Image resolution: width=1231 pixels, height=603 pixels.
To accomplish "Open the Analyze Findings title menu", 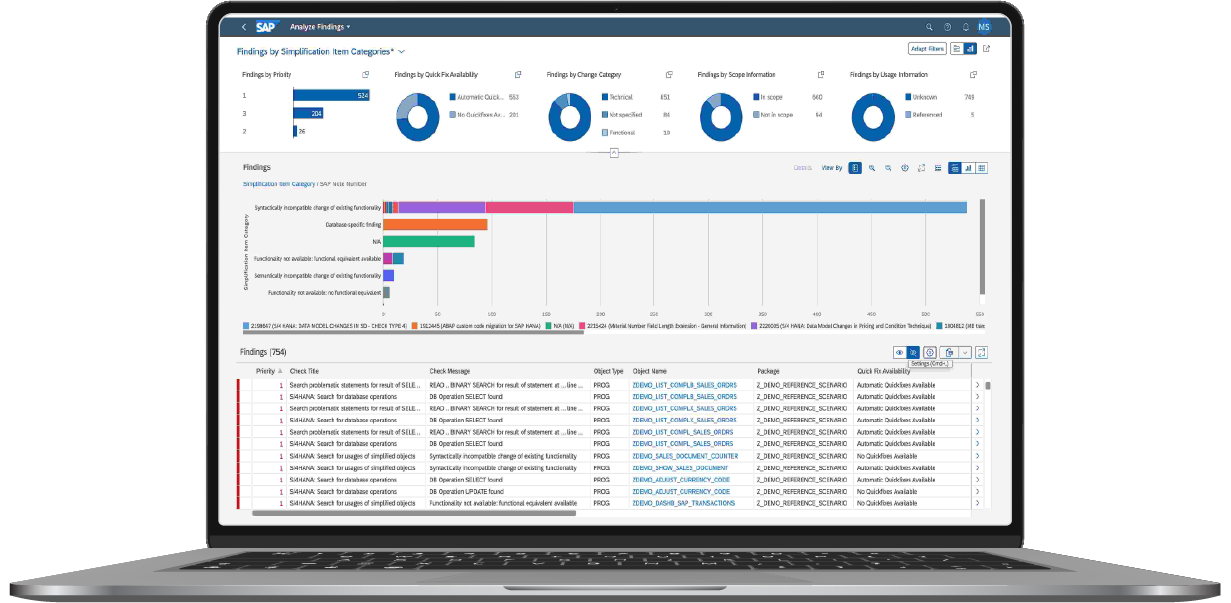I will [320, 27].
